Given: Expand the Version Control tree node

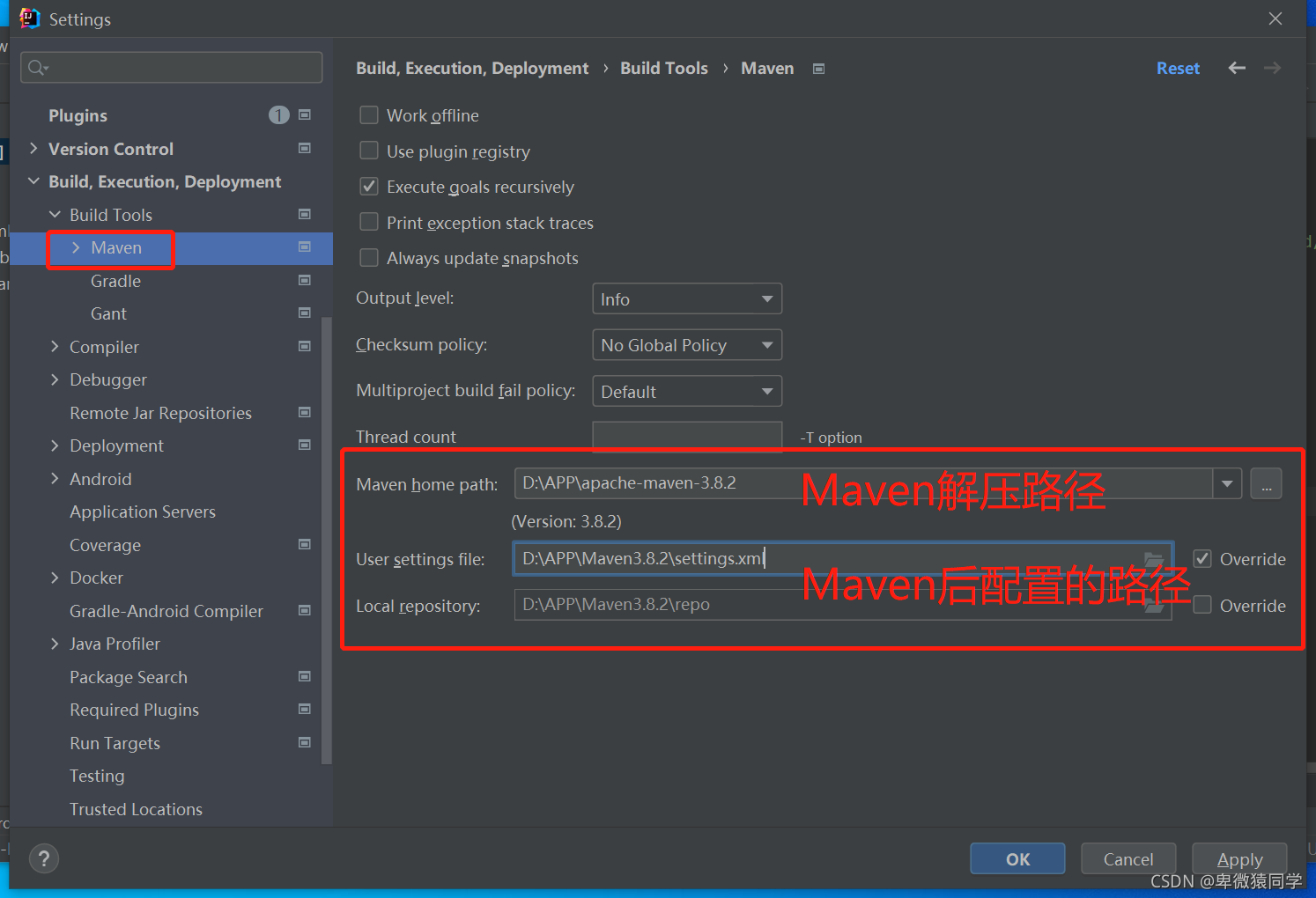Looking at the screenshot, I should [x=33, y=149].
